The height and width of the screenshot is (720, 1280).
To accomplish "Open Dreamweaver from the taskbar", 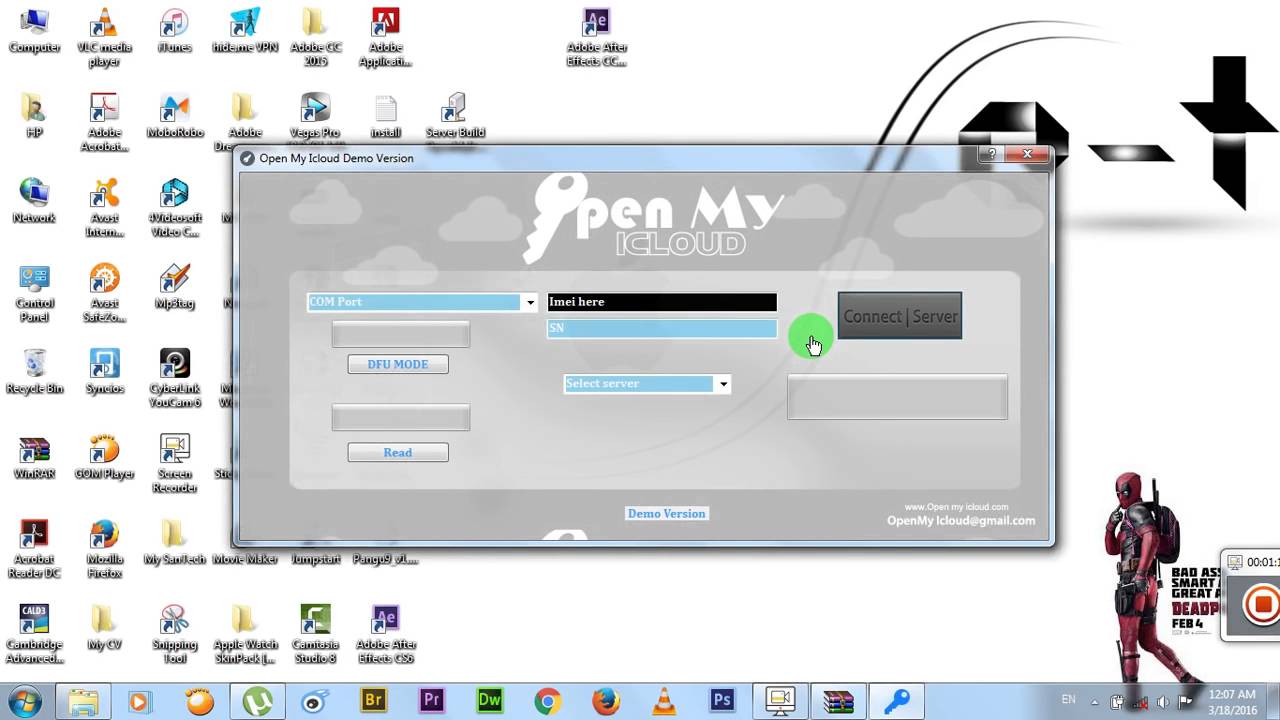I will 489,701.
